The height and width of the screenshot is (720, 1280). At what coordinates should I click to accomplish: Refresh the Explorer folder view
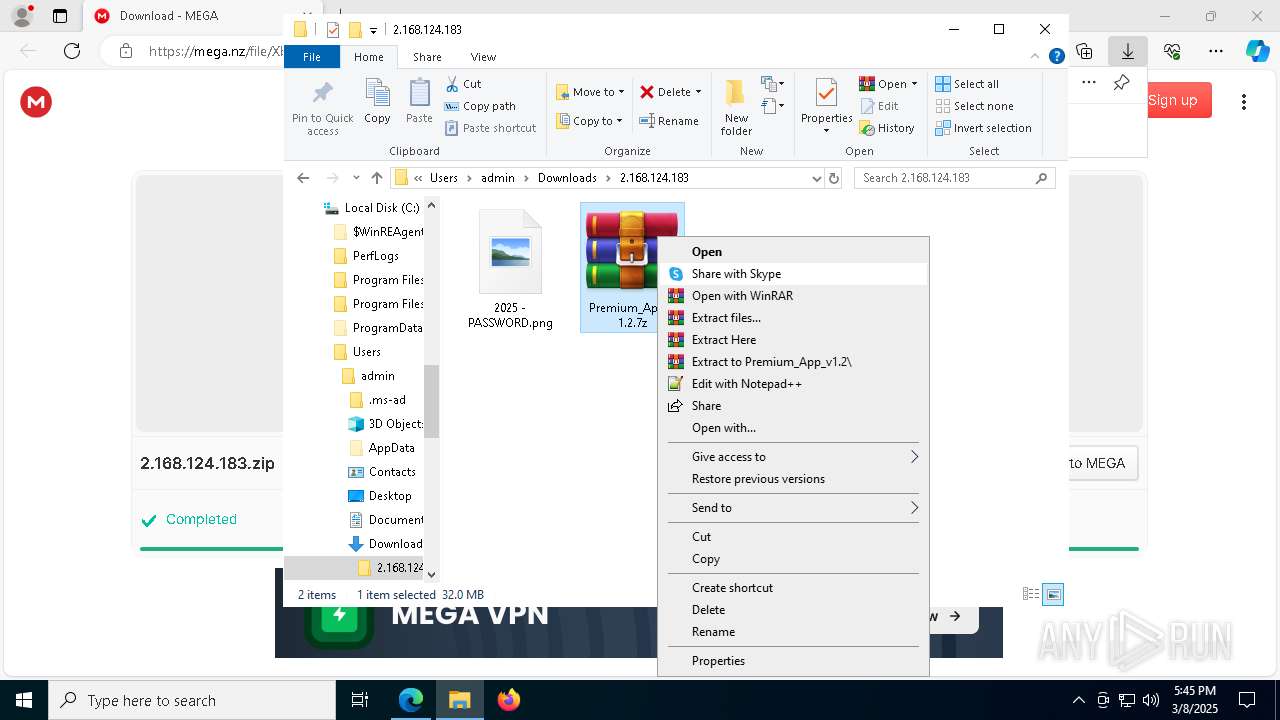[834, 178]
